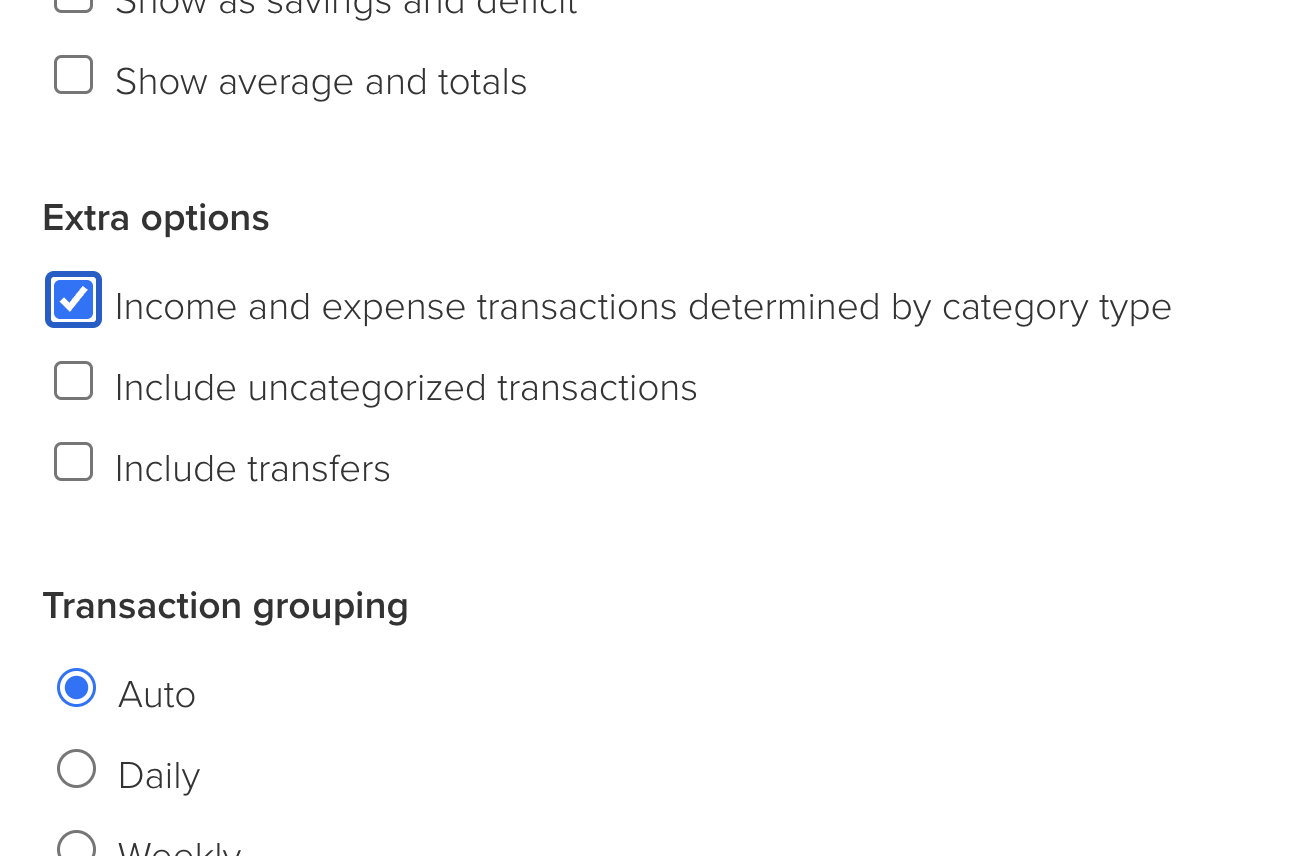The height and width of the screenshot is (856, 1308).
Task: Click the "Show average and totals" label text
Action: [x=320, y=82]
